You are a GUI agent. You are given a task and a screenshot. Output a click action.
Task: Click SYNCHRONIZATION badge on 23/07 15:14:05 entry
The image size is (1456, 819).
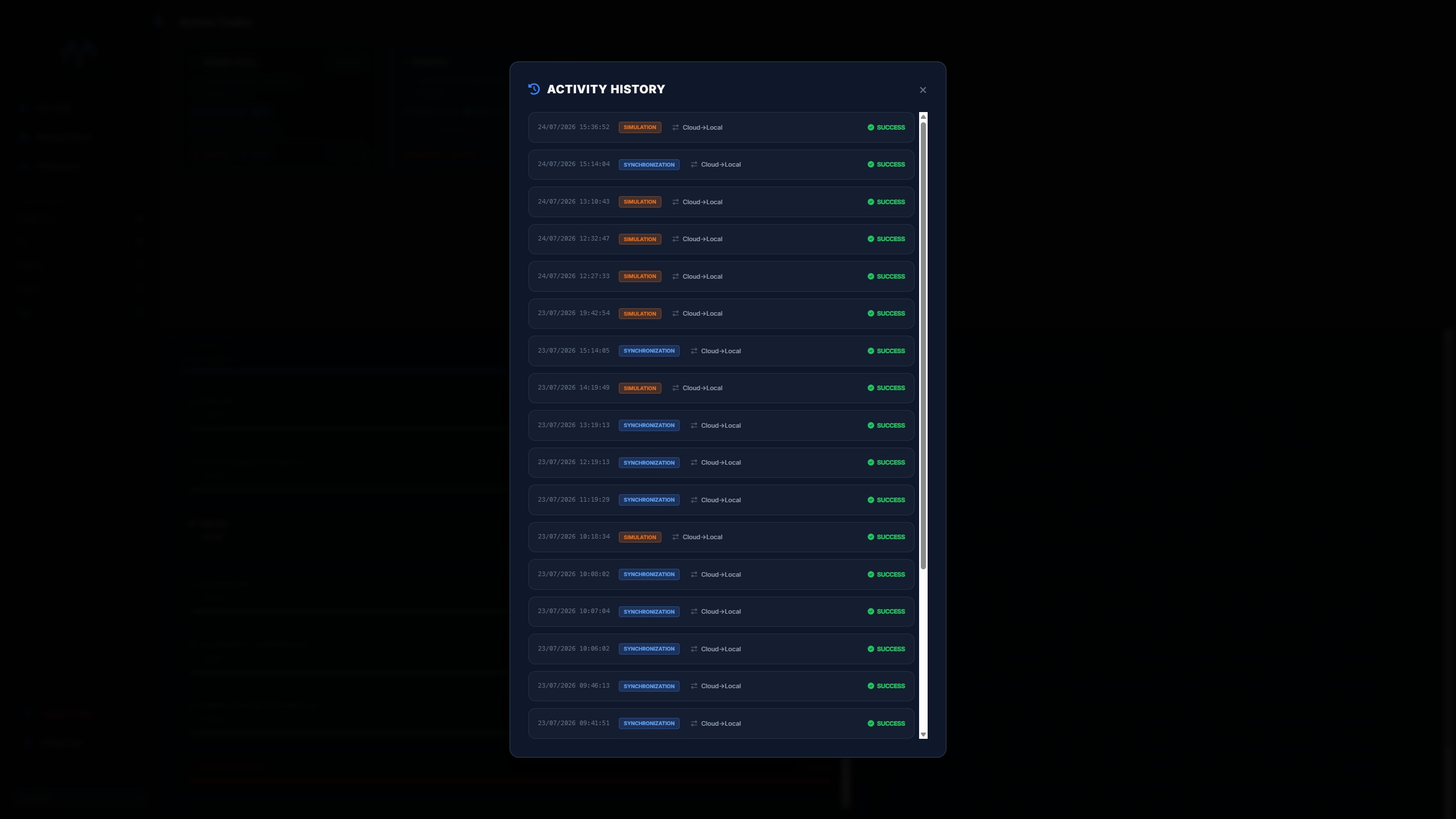click(649, 351)
